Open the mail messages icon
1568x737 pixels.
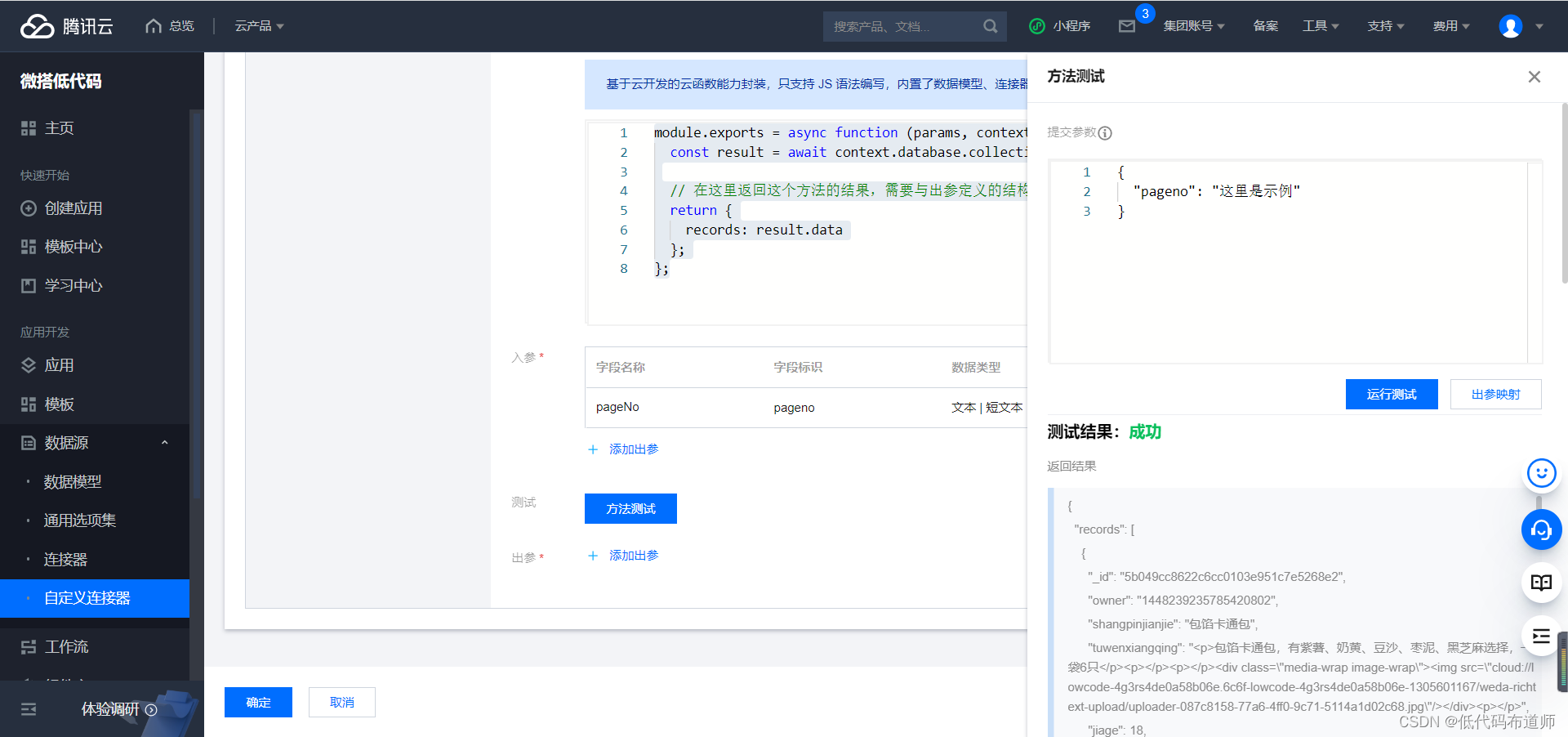[x=1127, y=26]
